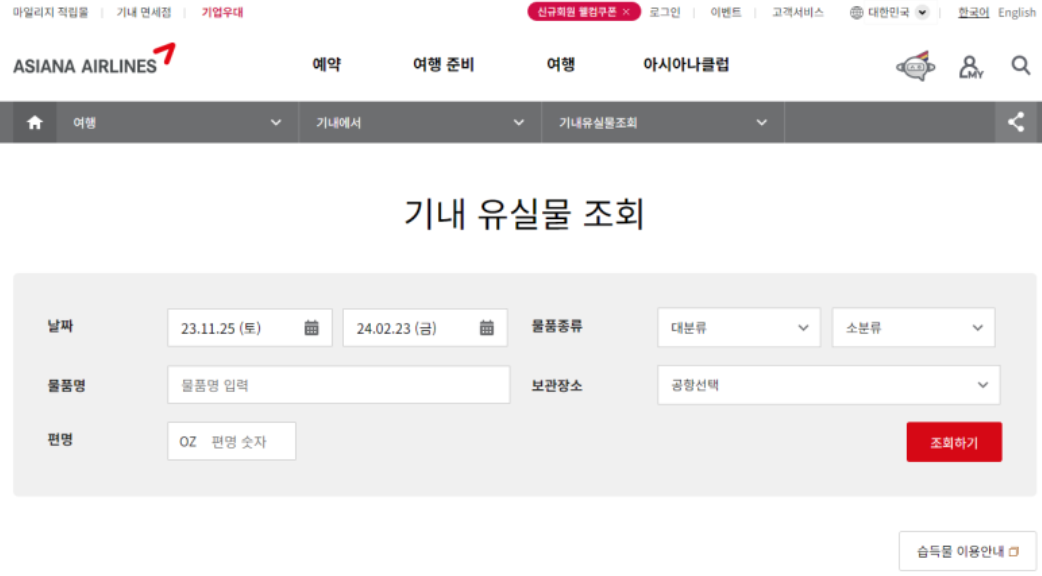Open end date calendar icon
Viewport: 1042px width, 576px height.
486,328
